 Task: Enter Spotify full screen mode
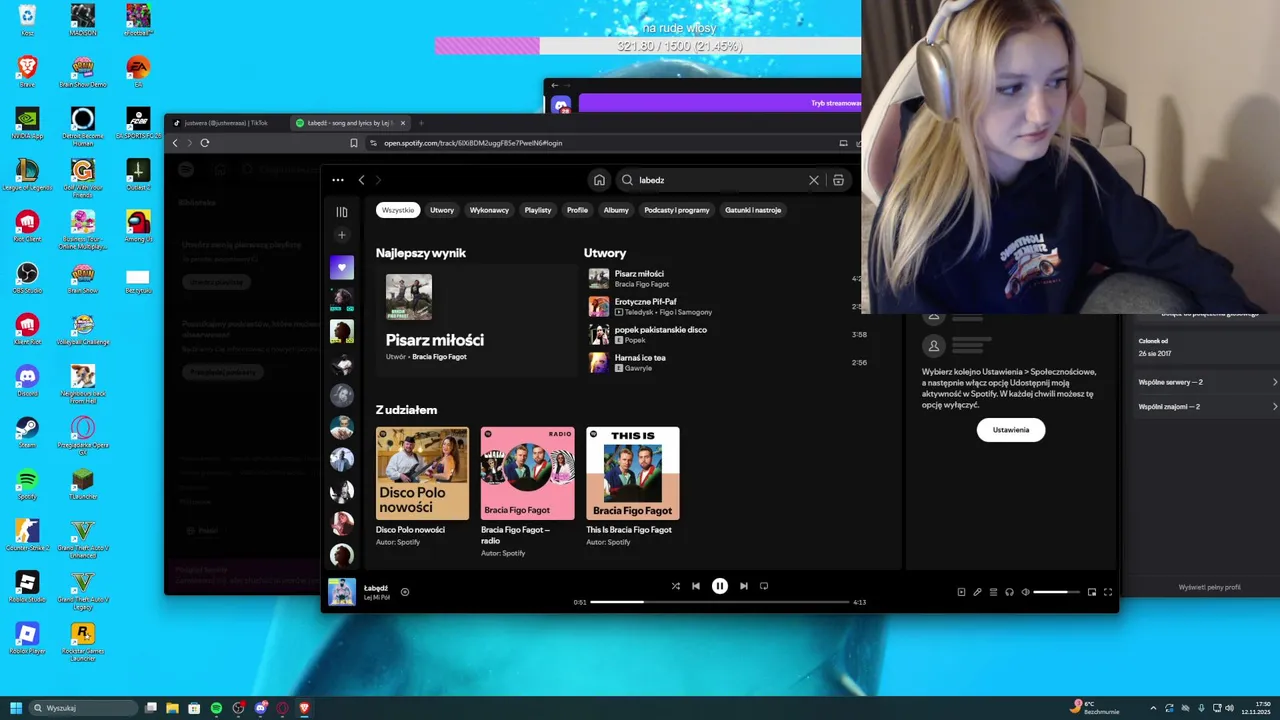click(1108, 592)
